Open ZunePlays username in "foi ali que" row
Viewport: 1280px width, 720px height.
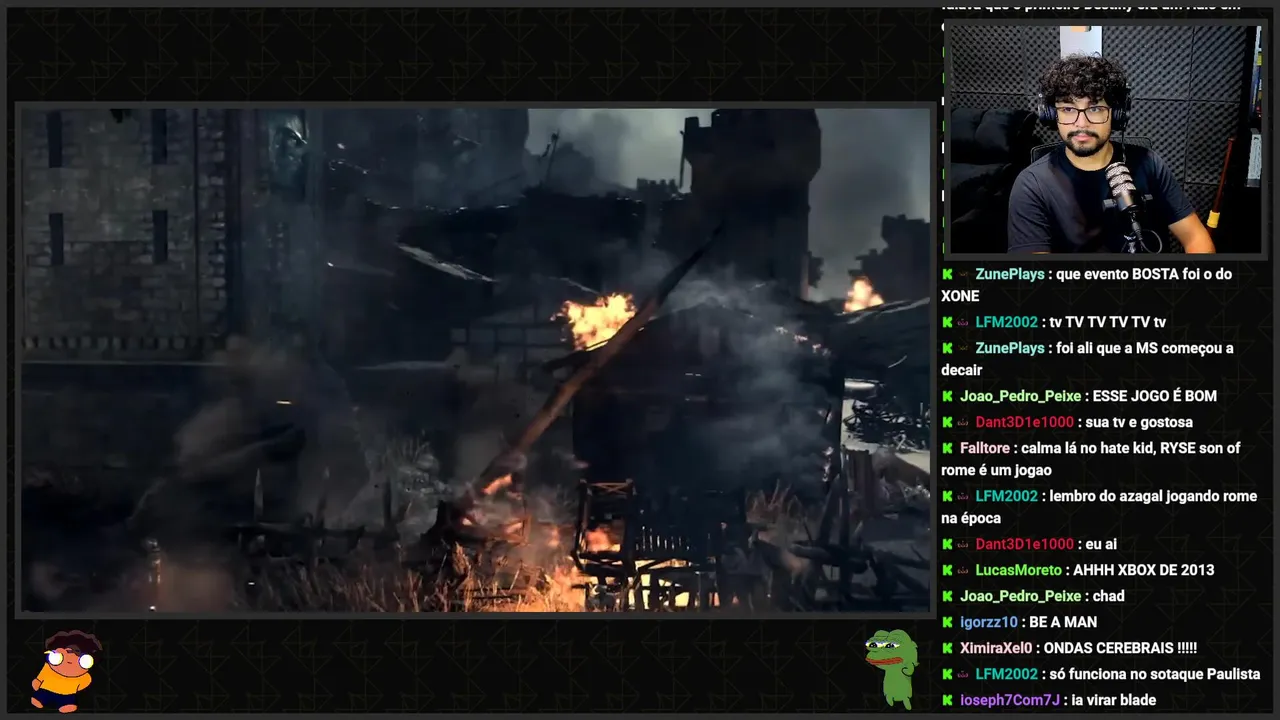[x=1010, y=348]
